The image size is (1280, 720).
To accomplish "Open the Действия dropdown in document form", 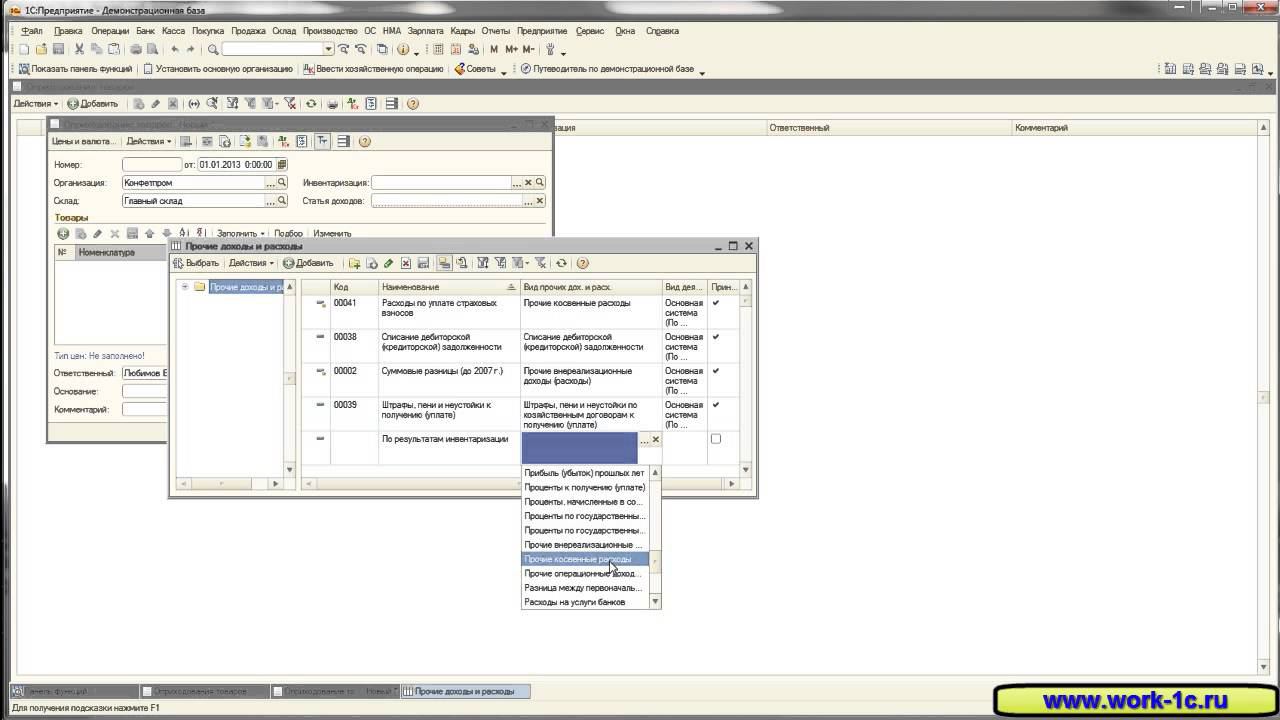I will (149, 141).
